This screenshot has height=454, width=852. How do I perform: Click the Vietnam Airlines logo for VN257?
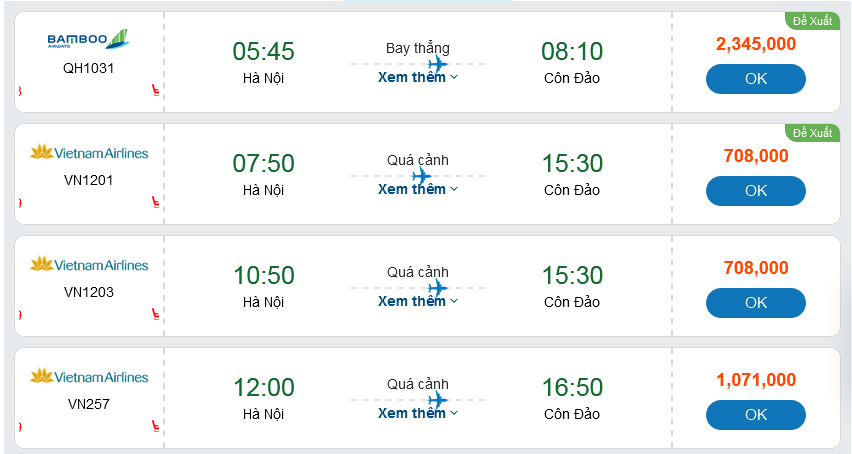tap(89, 377)
